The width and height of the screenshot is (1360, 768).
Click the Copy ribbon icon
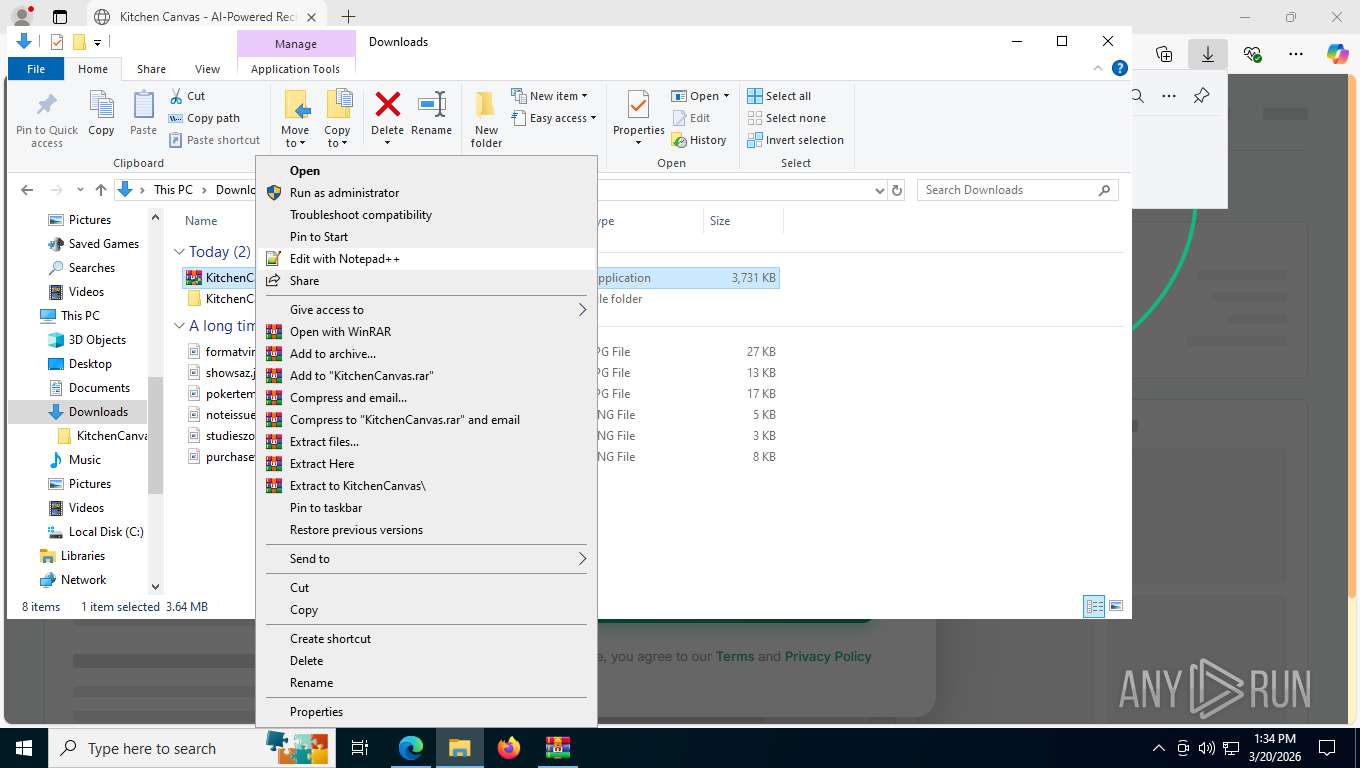[101, 105]
